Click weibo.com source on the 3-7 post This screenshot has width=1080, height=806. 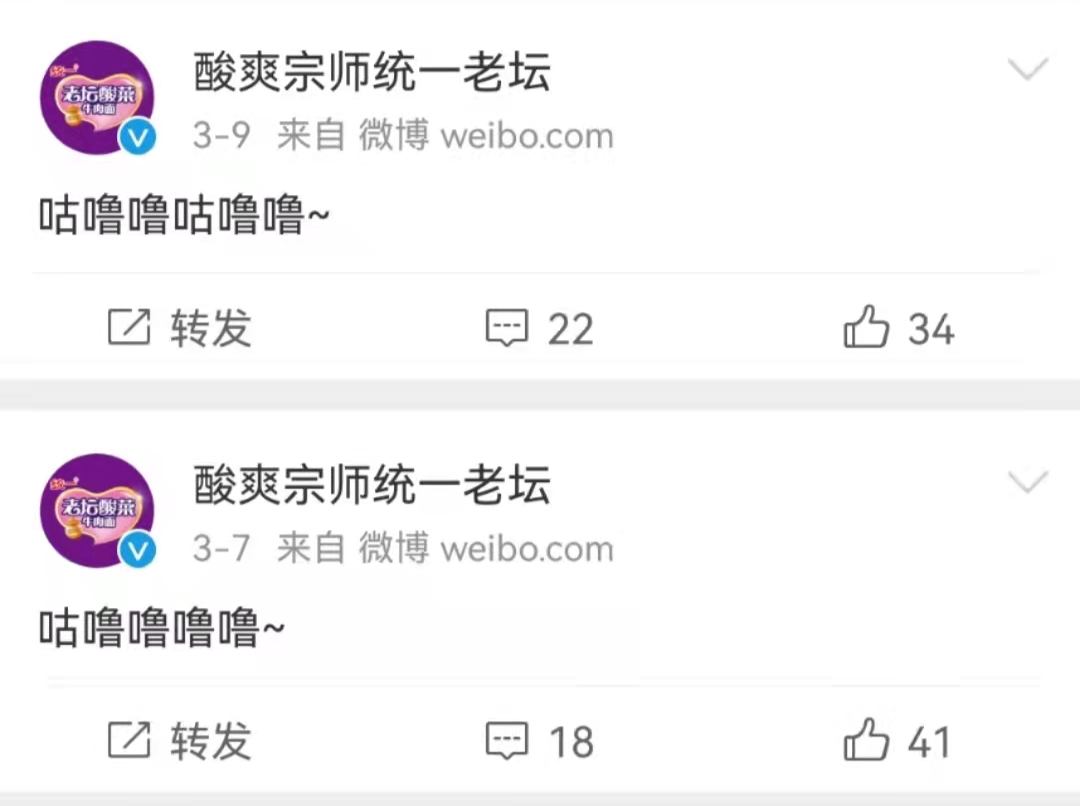pyautogui.click(x=527, y=548)
